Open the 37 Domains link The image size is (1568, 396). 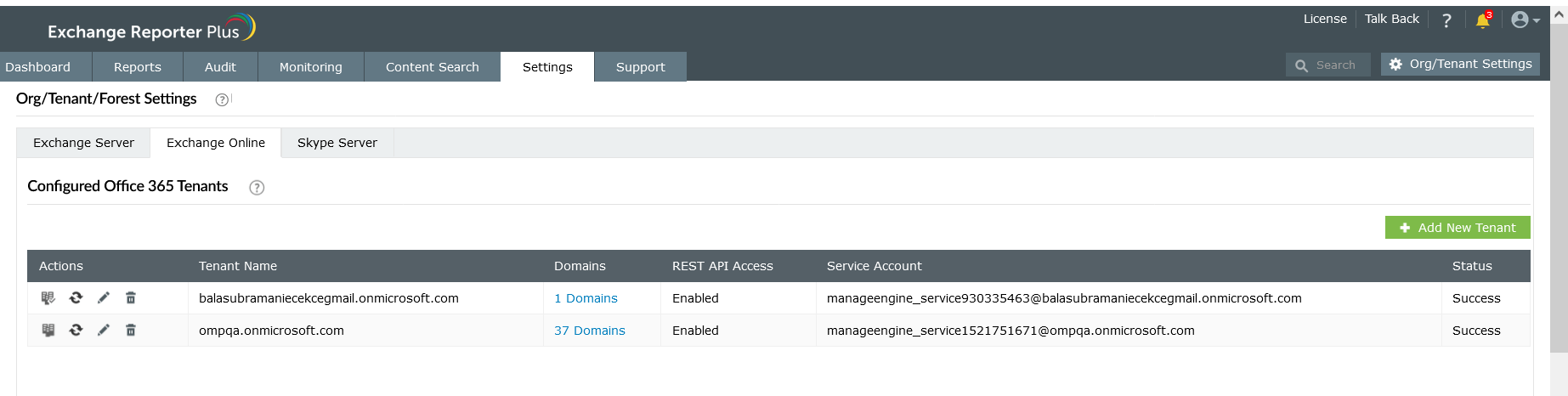tap(589, 331)
